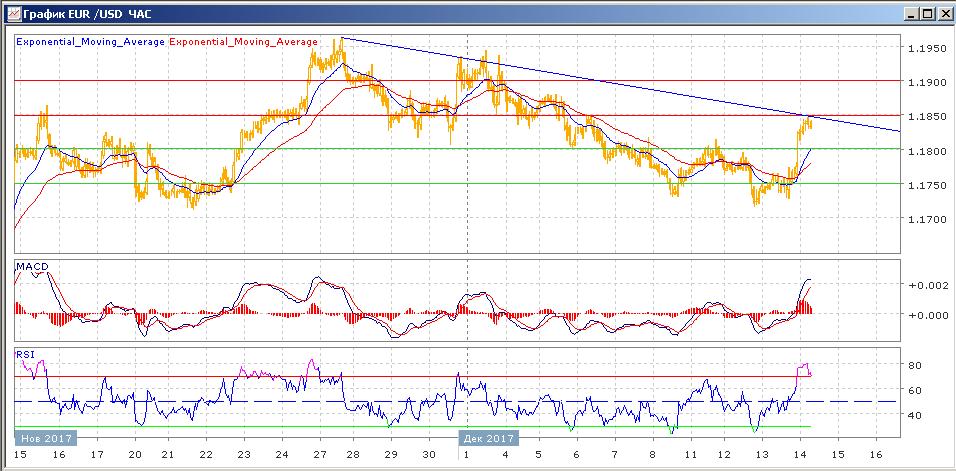Select the RSI indicator label
956x471 pixels.
pos(24,353)
